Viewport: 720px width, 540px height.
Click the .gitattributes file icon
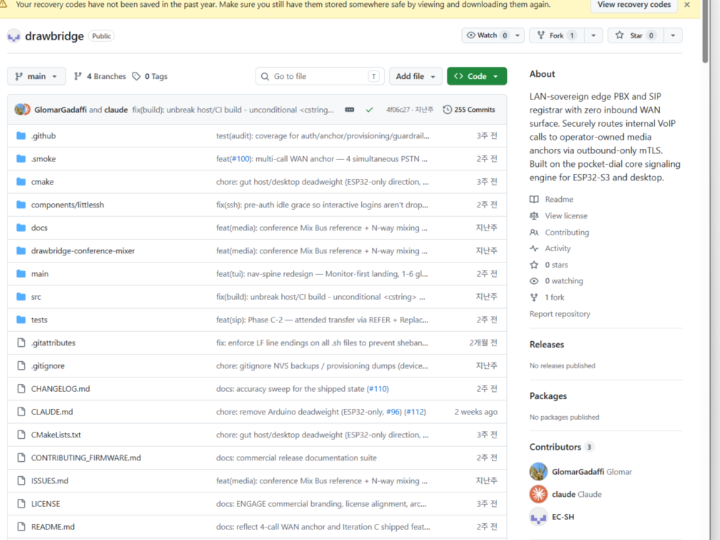coord(21,343)
